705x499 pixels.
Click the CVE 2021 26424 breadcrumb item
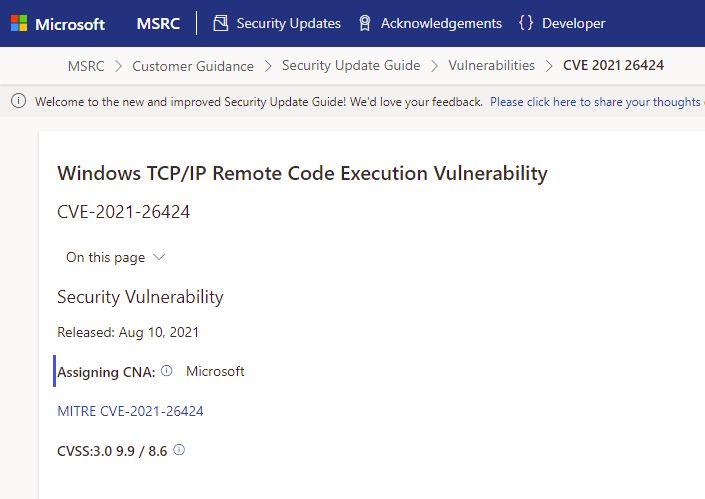(613, 66)
